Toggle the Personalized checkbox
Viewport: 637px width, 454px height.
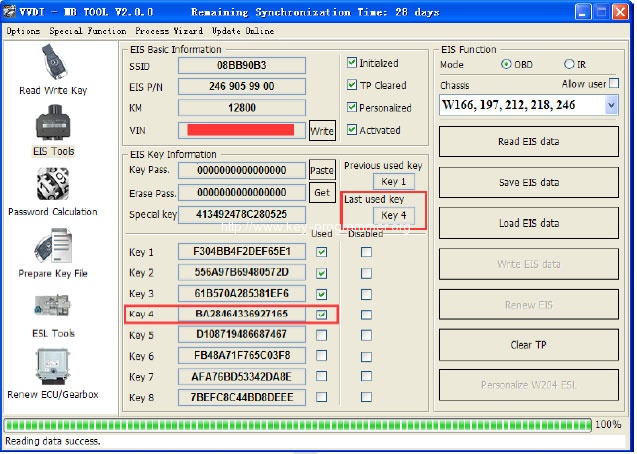pyautogui.click(x=352, y=107)
